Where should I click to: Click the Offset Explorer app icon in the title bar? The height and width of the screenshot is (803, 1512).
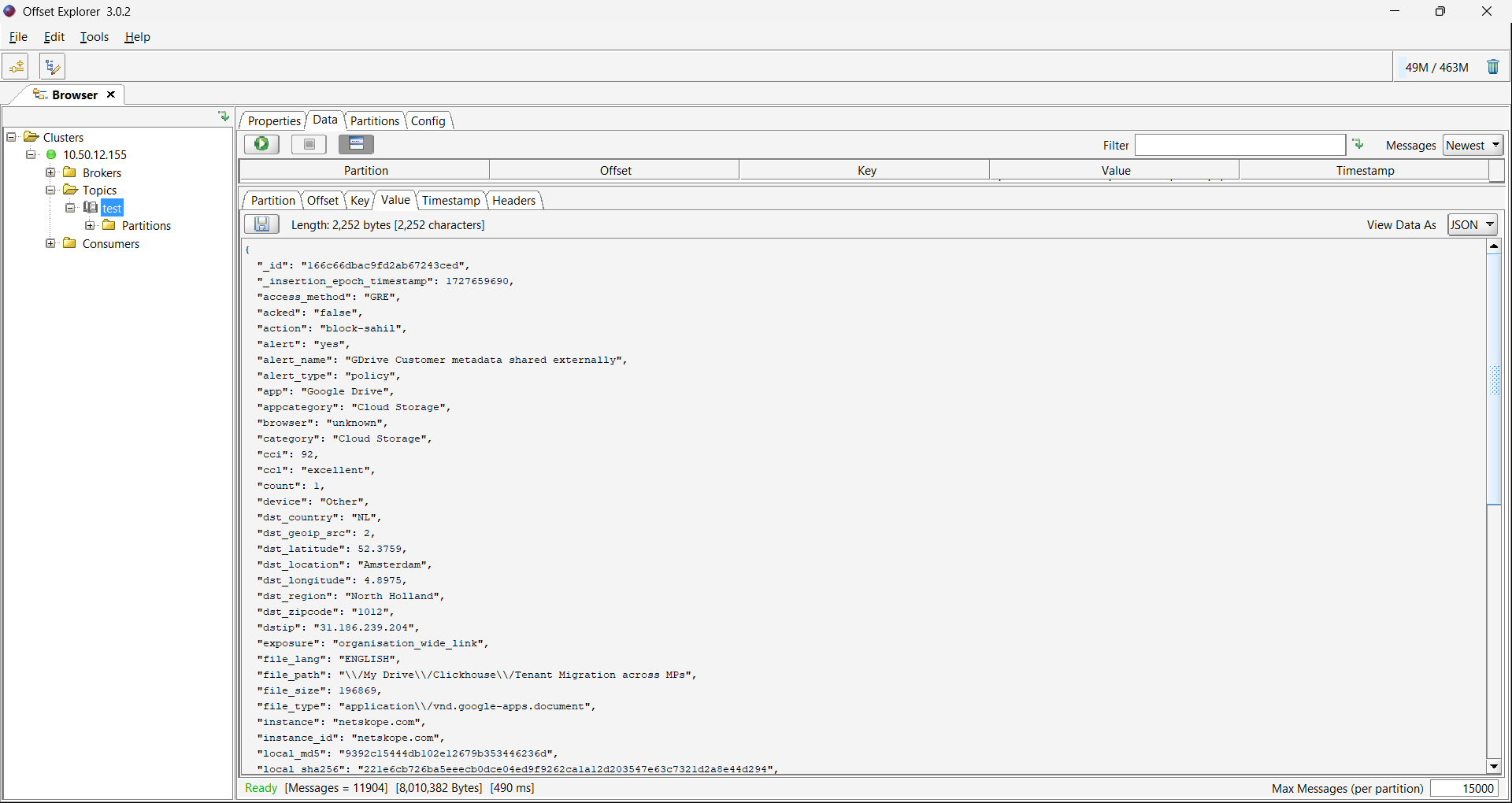[9, 11]
